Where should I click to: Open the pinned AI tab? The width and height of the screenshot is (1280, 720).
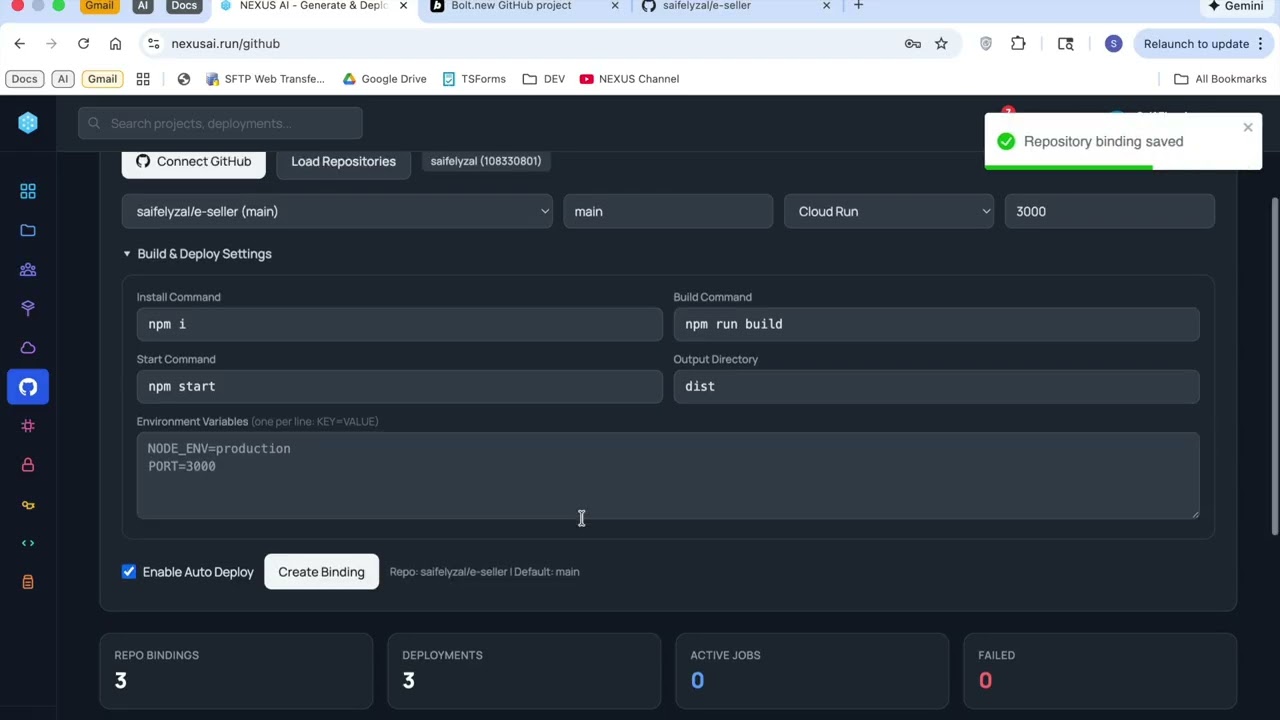pyautogui.click(x=142, y=6)
